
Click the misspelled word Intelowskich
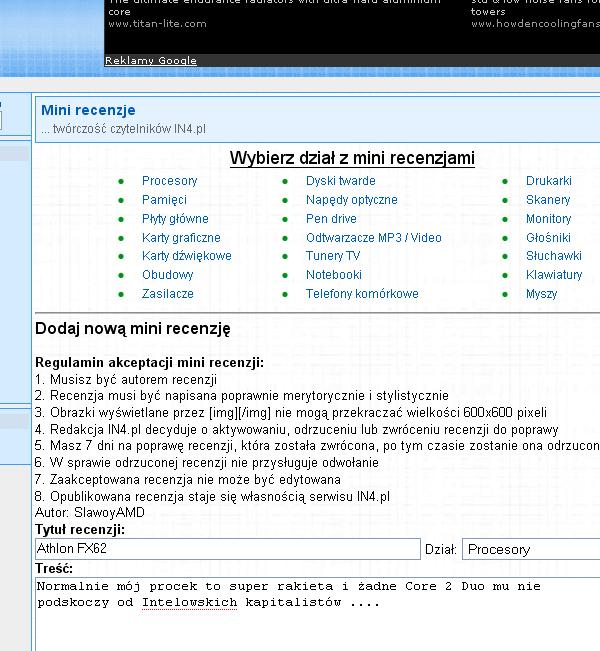[x=190, y=602]
